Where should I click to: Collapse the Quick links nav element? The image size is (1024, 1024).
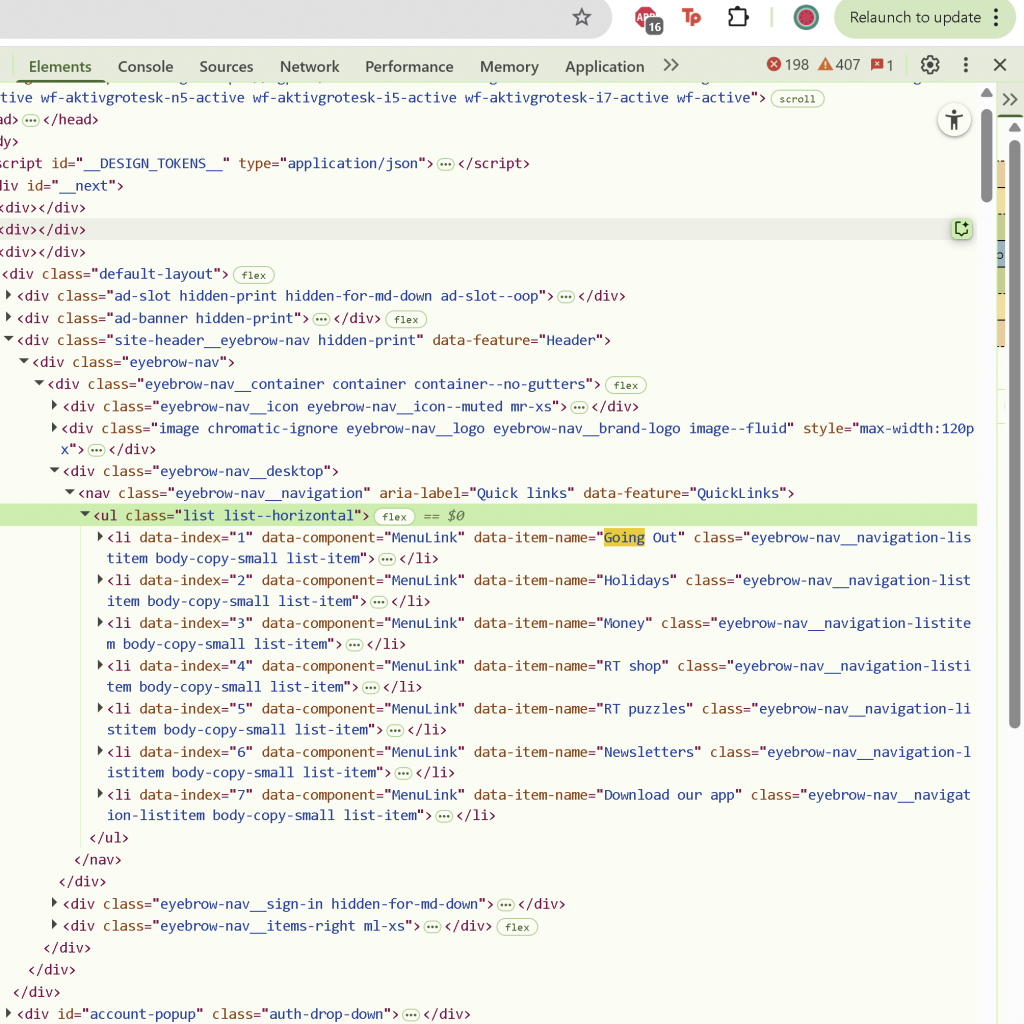click(x=70, y=492)
